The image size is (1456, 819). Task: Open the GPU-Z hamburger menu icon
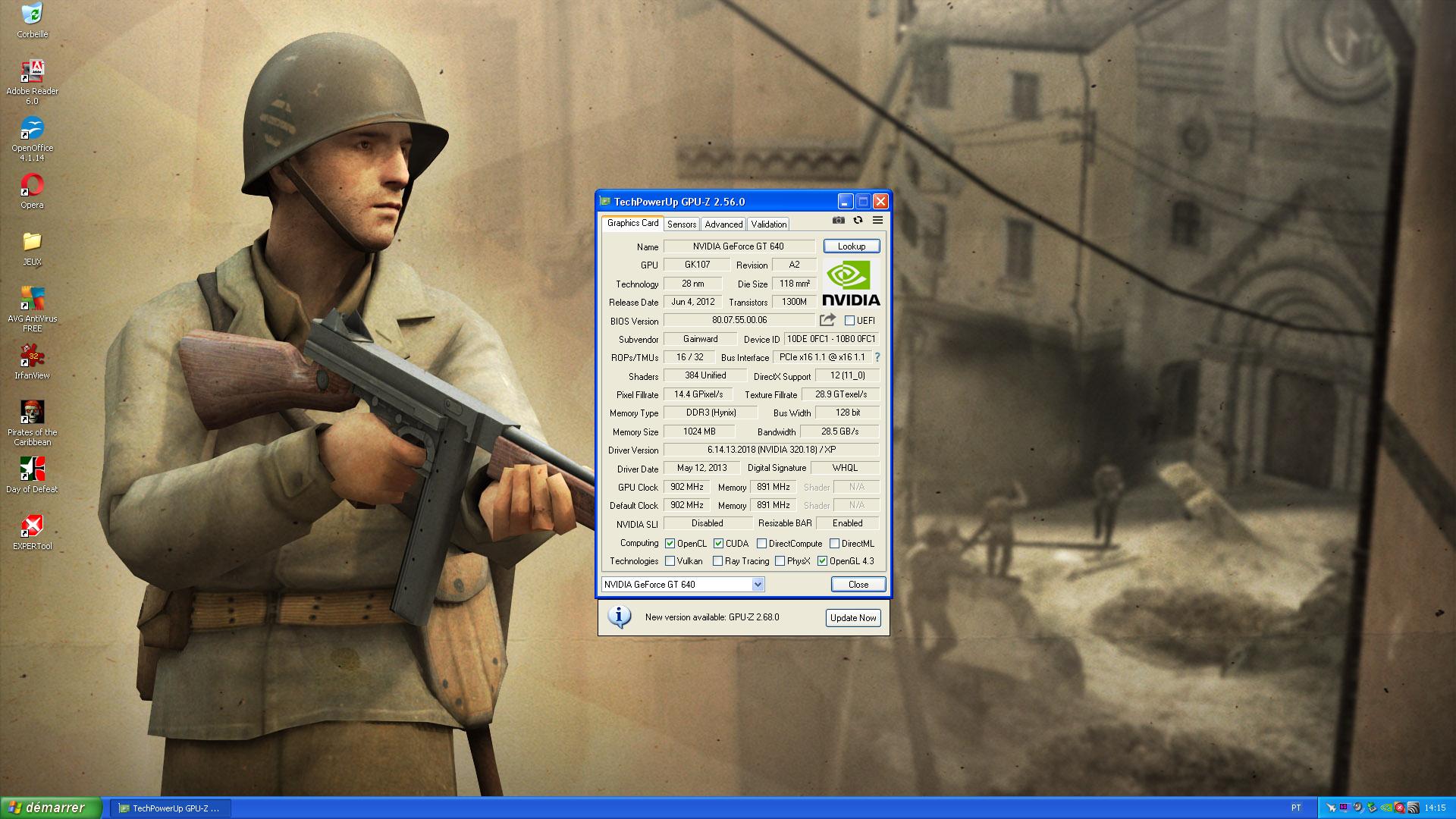click(877, 221)
